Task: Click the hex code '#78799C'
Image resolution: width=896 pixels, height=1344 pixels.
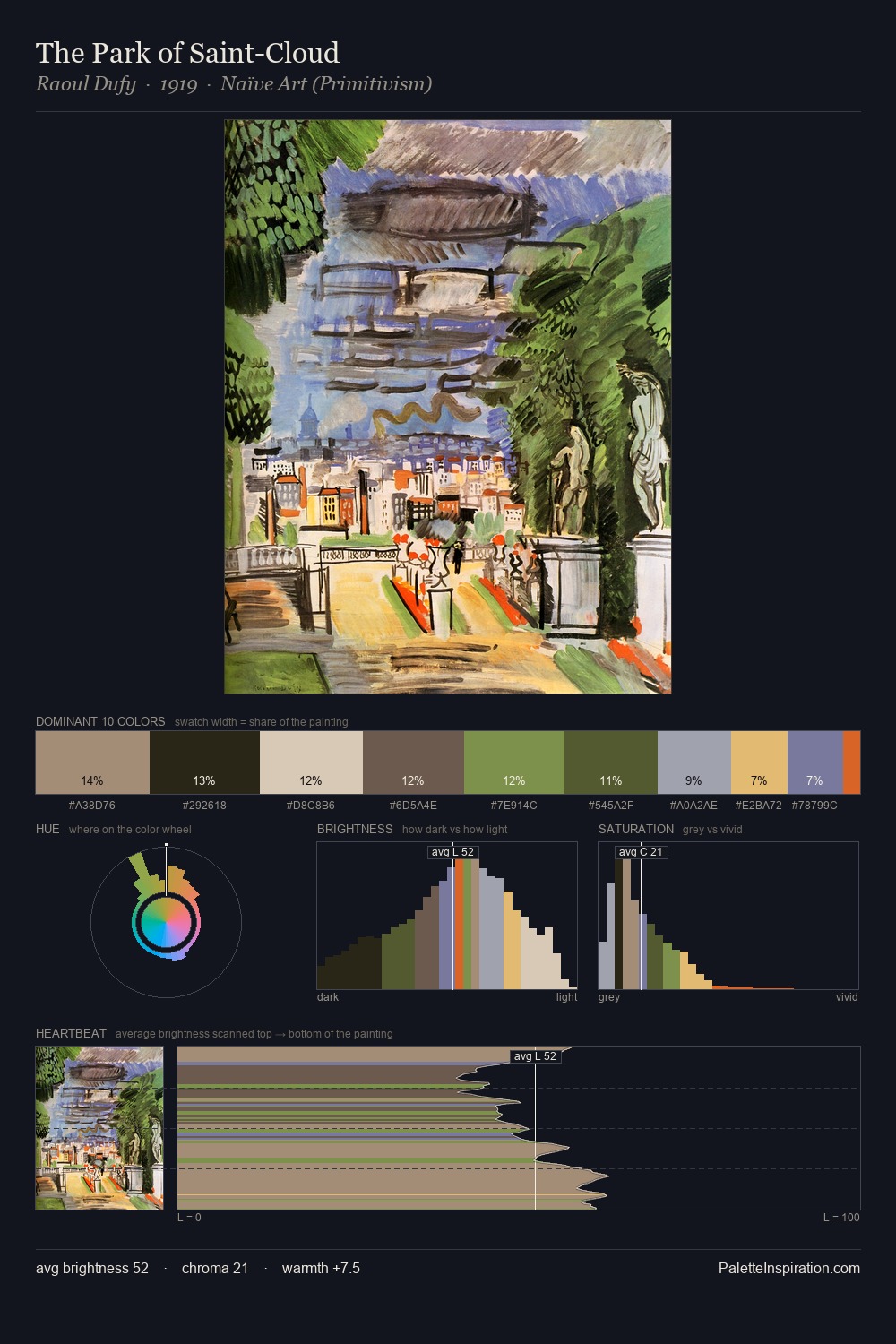Action: click(814, 805)
